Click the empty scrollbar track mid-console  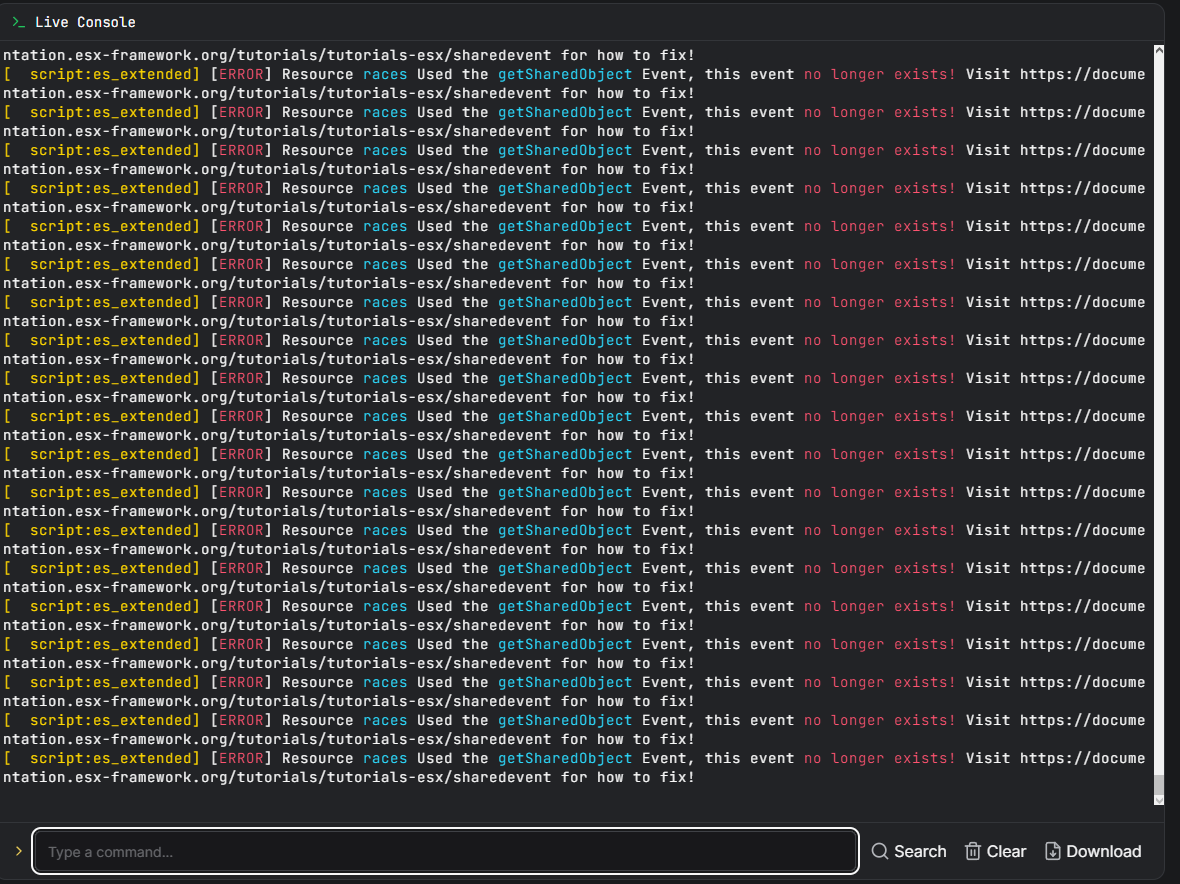coord(1158,400)
